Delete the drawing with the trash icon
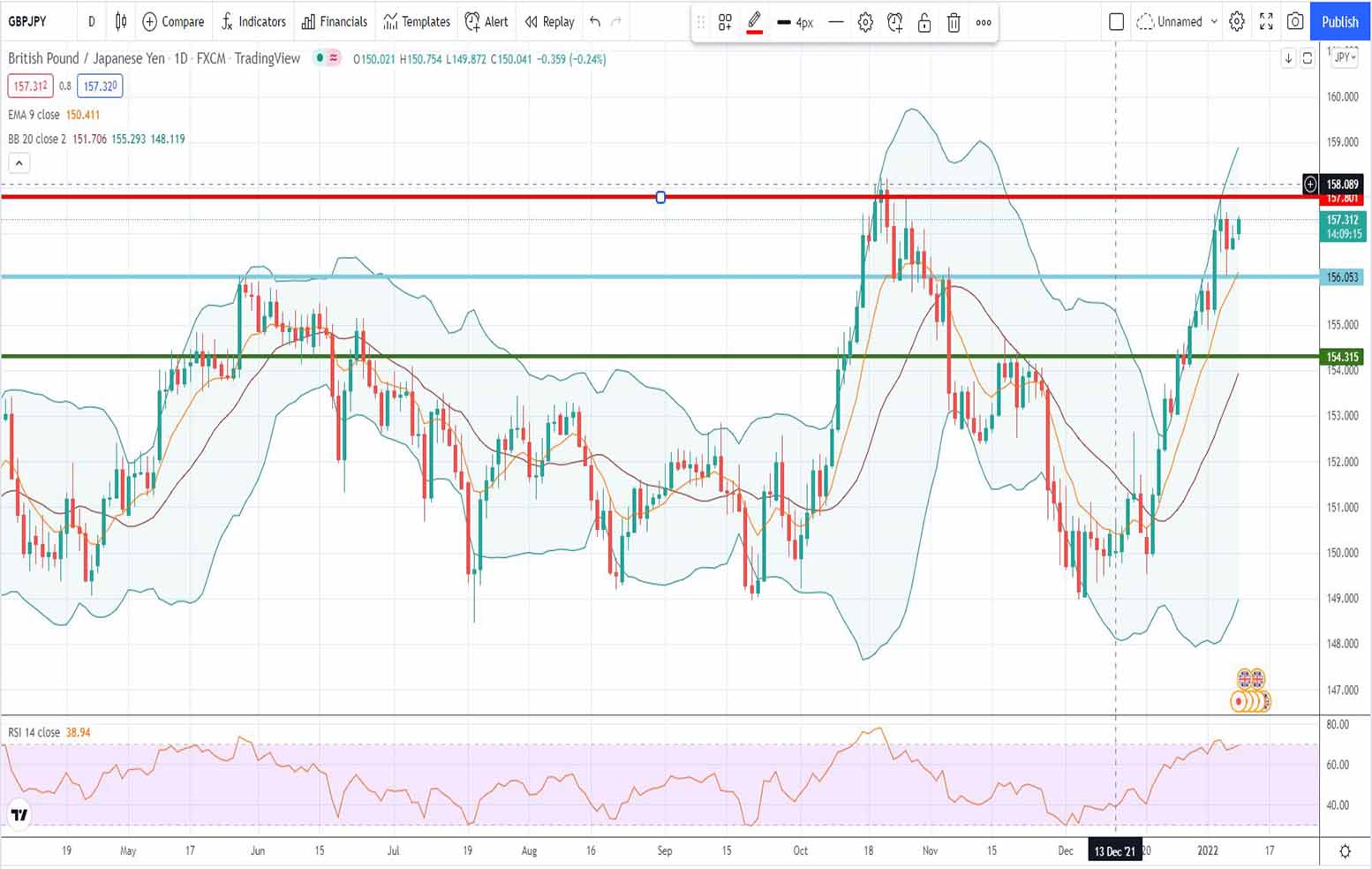 tap(954, 22)
